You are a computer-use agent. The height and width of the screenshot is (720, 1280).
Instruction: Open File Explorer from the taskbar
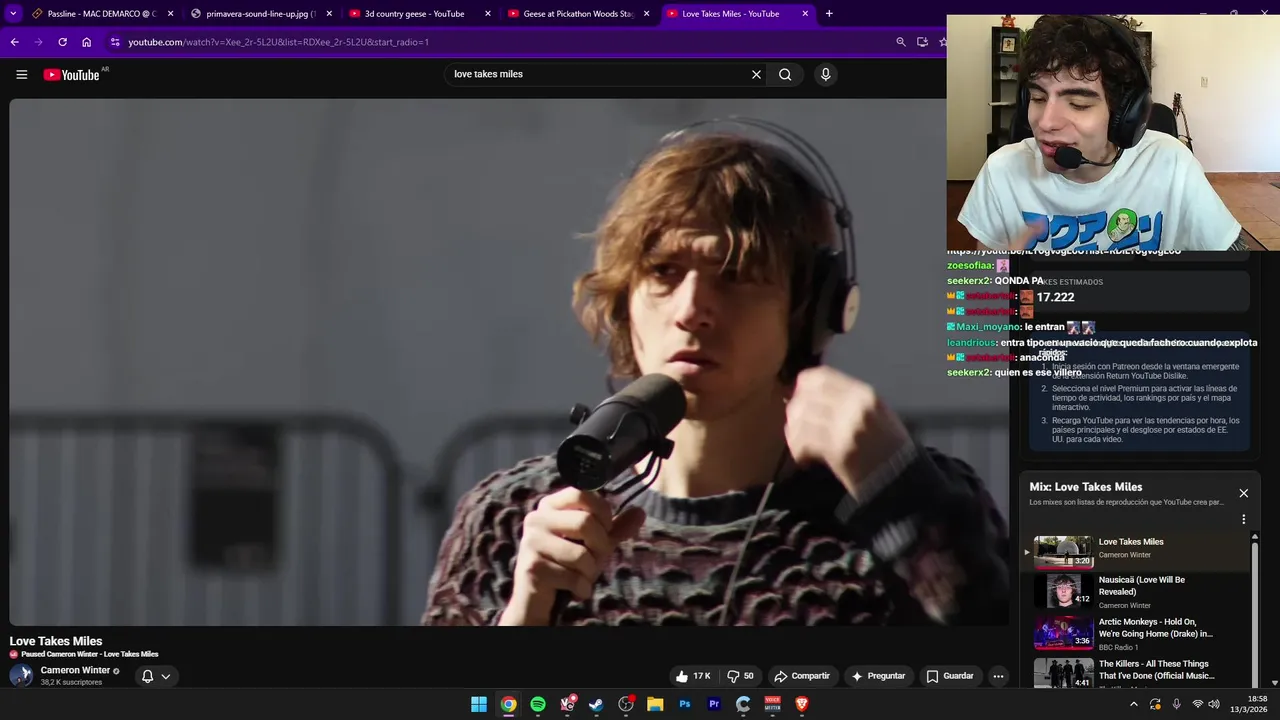(655, 704)
